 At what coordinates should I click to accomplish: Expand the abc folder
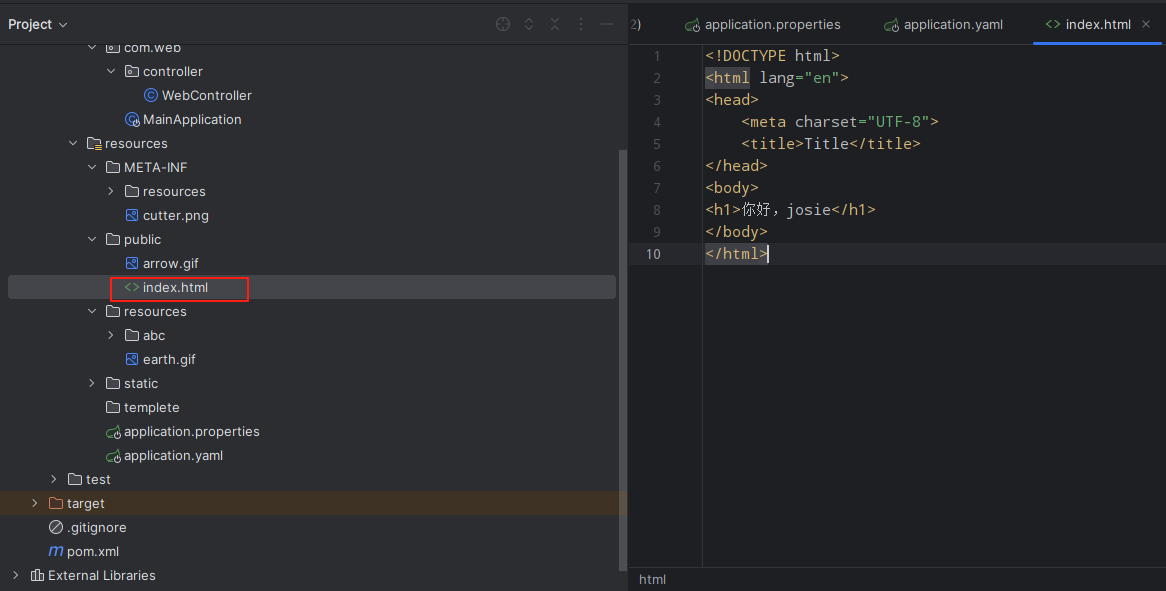click(x=111, y=335)
